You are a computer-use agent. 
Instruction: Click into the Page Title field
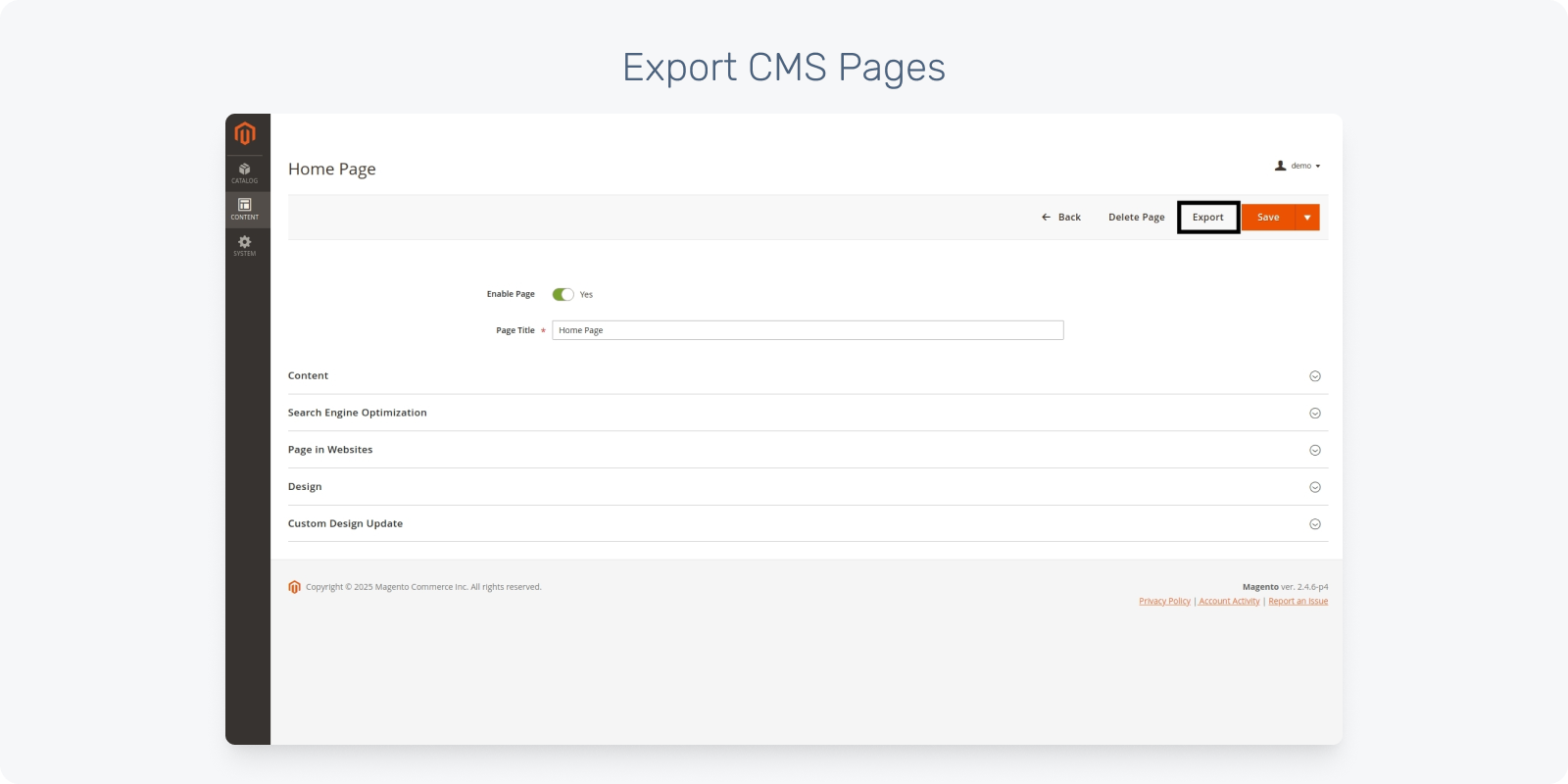[808, 330]
